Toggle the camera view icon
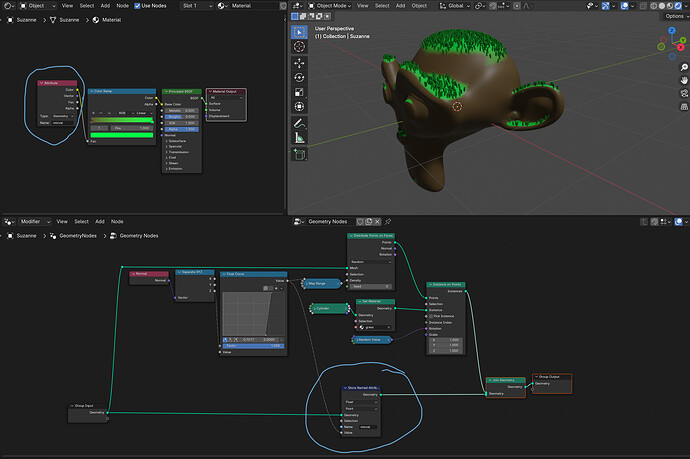 [x=684, y=93]
